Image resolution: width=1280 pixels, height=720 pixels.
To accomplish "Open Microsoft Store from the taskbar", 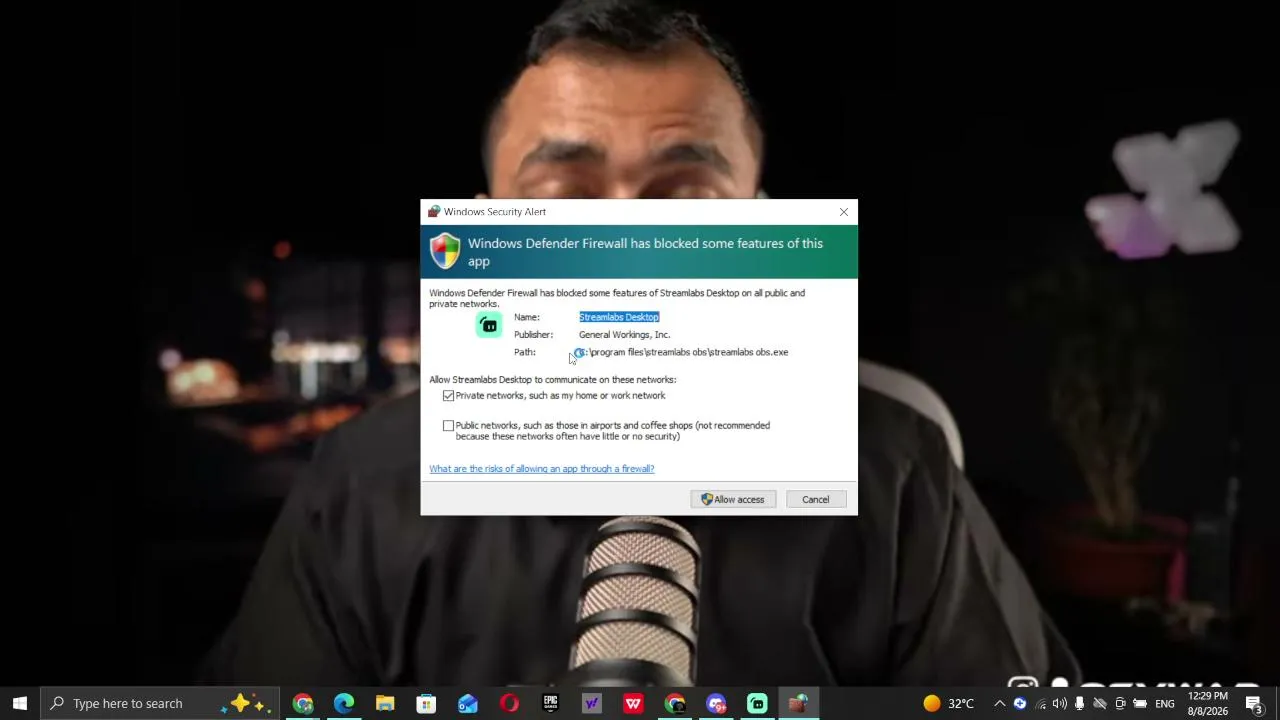I will point(426,703).
